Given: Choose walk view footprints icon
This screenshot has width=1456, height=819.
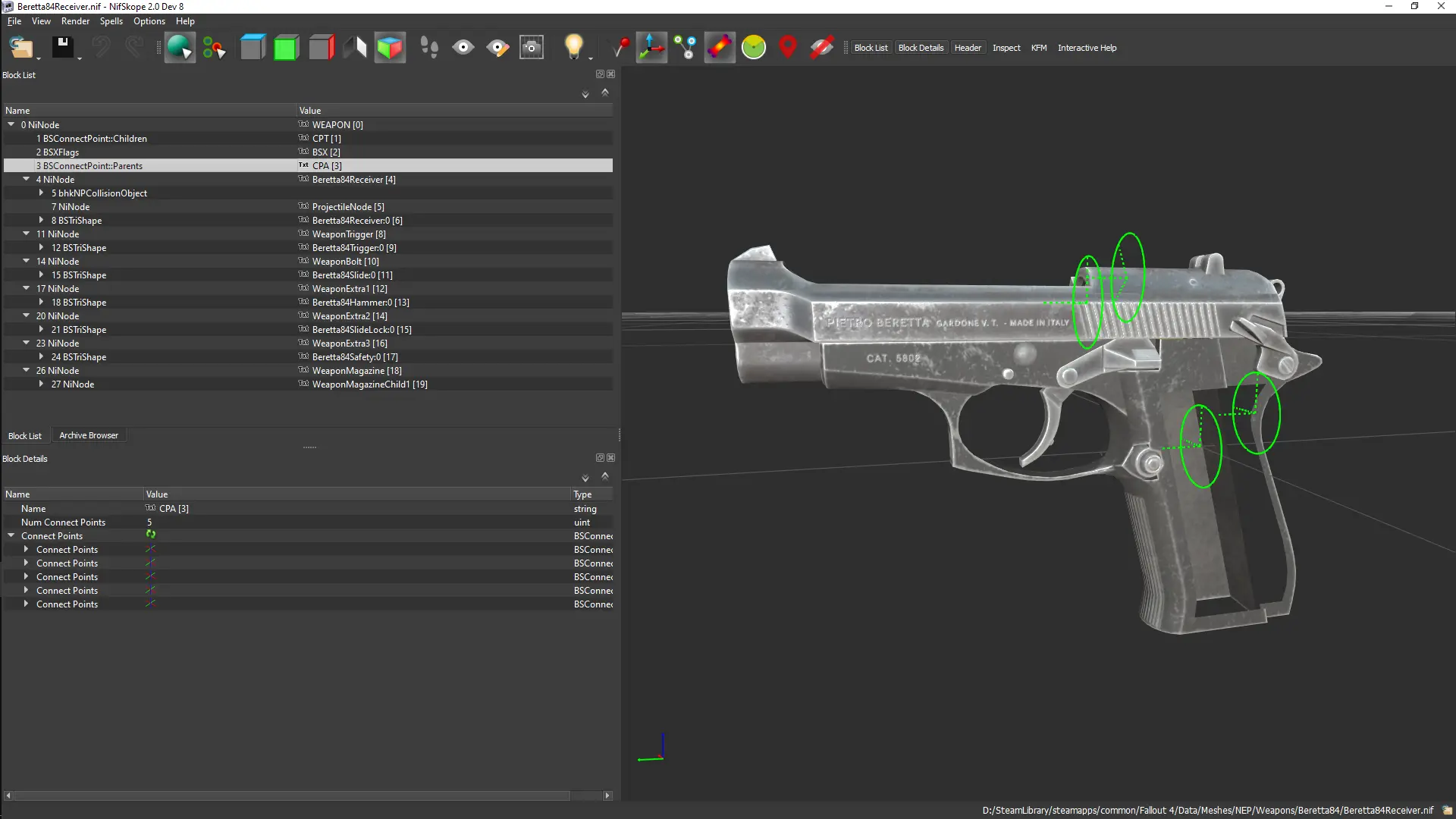Looking at the screenshot, I should coord(429,47).
